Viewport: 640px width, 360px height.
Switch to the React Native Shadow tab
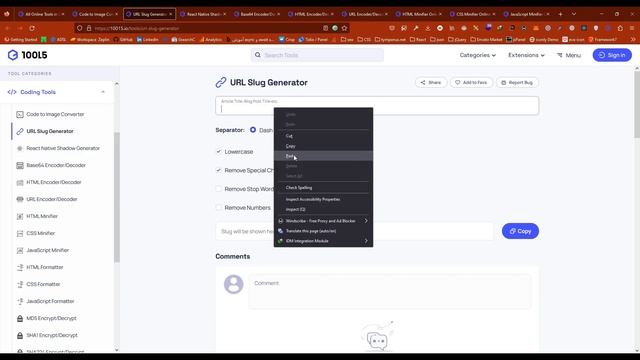203,14
